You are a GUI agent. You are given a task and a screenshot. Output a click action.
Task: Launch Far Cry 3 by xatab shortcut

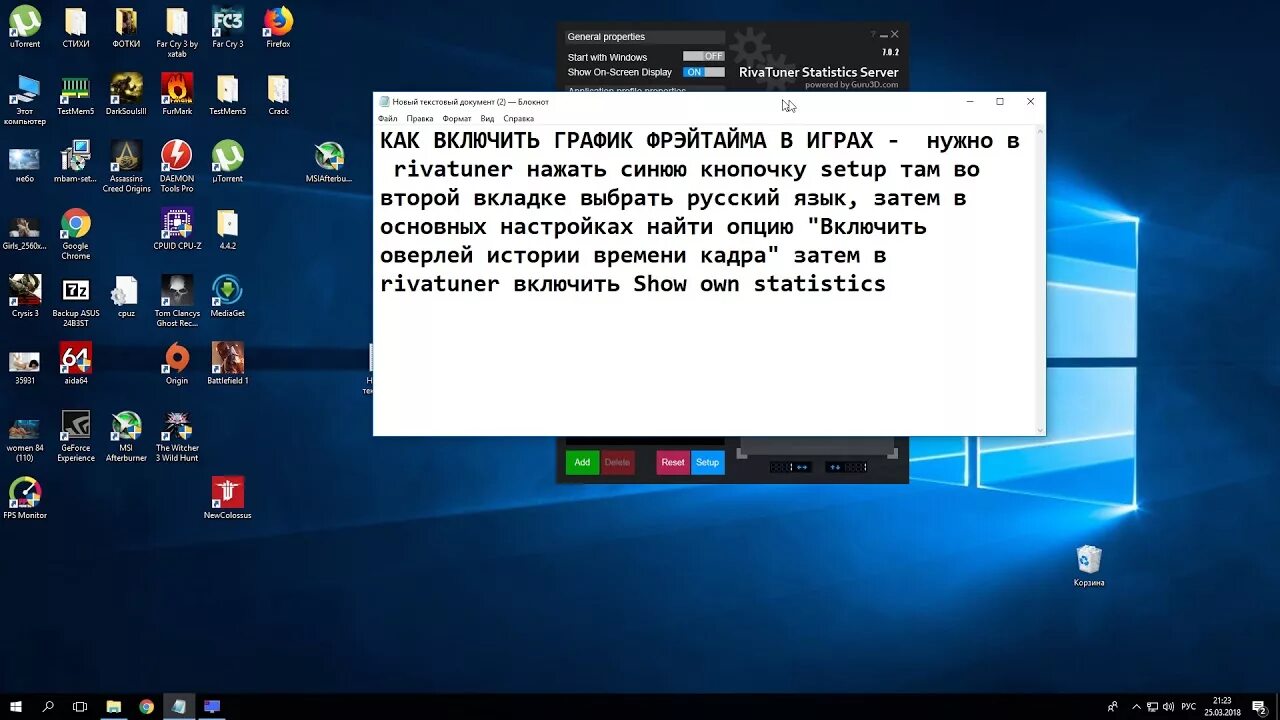tap(177, 32)
